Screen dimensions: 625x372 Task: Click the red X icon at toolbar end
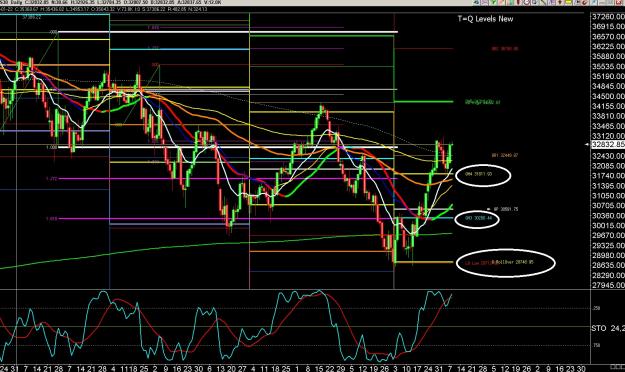pos(618,2)
